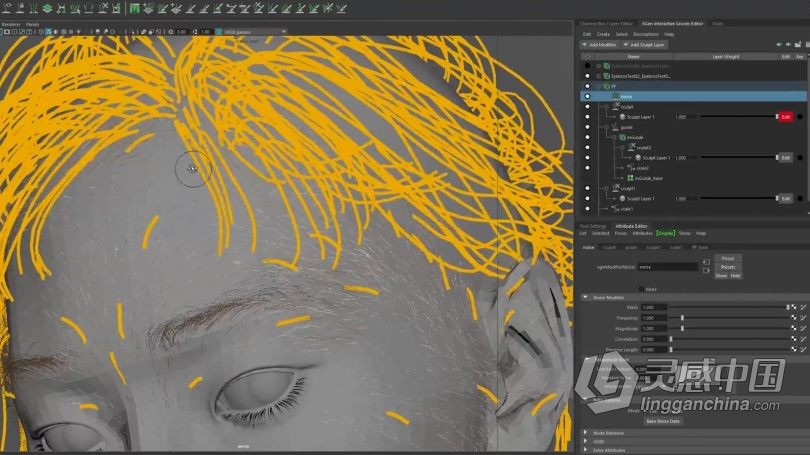Adjust the Frequency slider handle
810x455 pixels.
pos(682,318)
